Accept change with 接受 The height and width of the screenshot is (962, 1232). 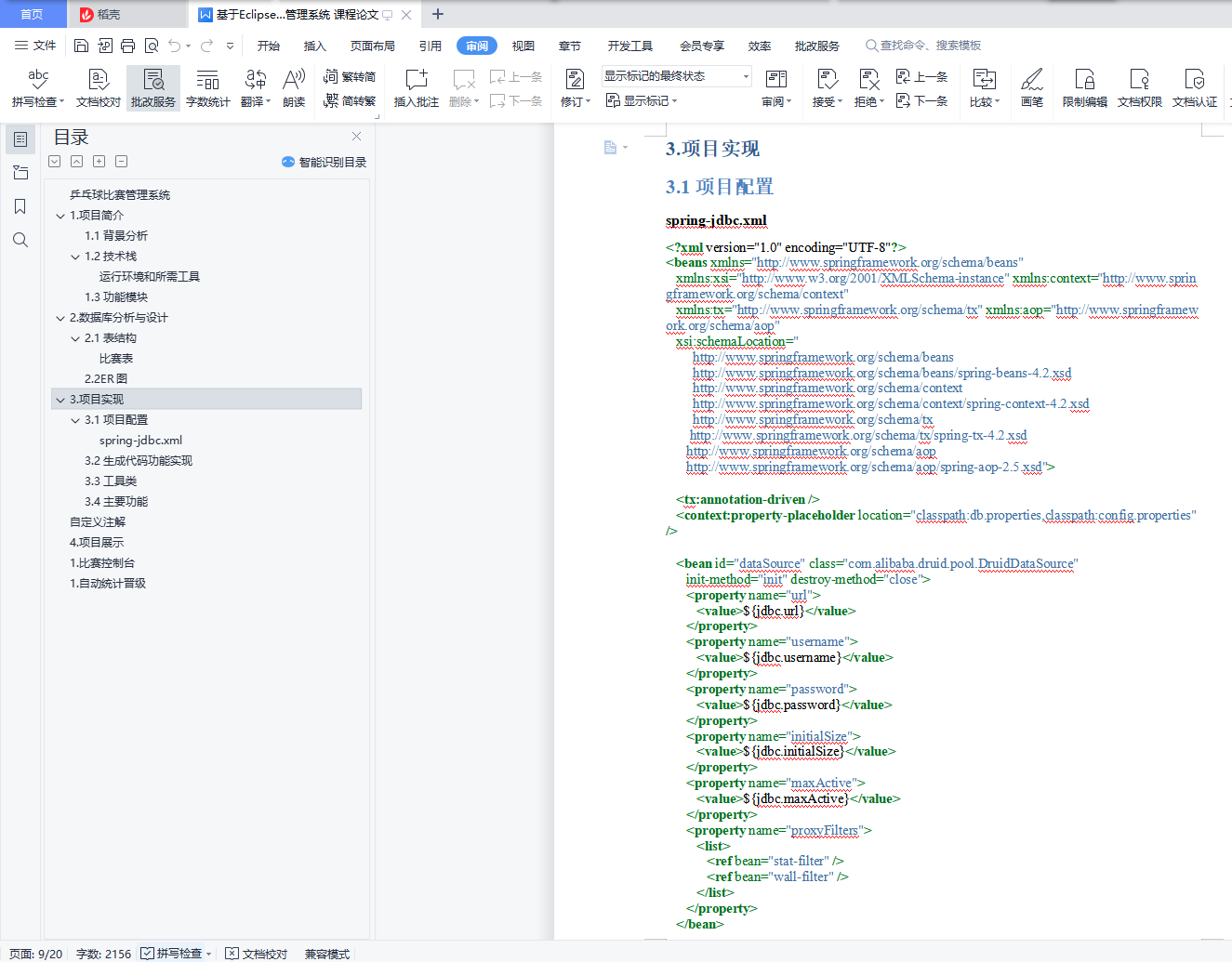(827, 87)
